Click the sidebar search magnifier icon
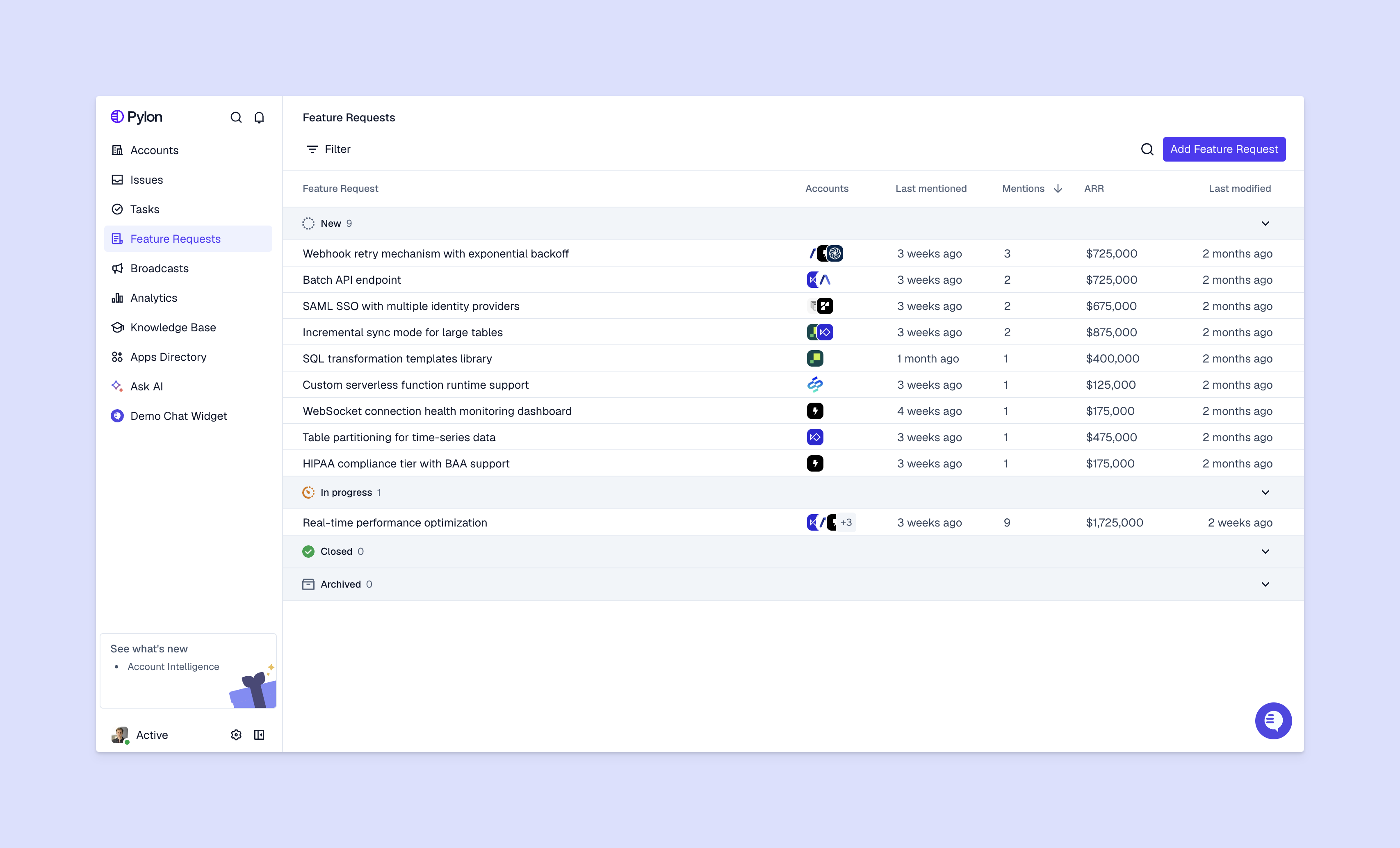This screenshot has width=1400, height=848. point(236,118)
